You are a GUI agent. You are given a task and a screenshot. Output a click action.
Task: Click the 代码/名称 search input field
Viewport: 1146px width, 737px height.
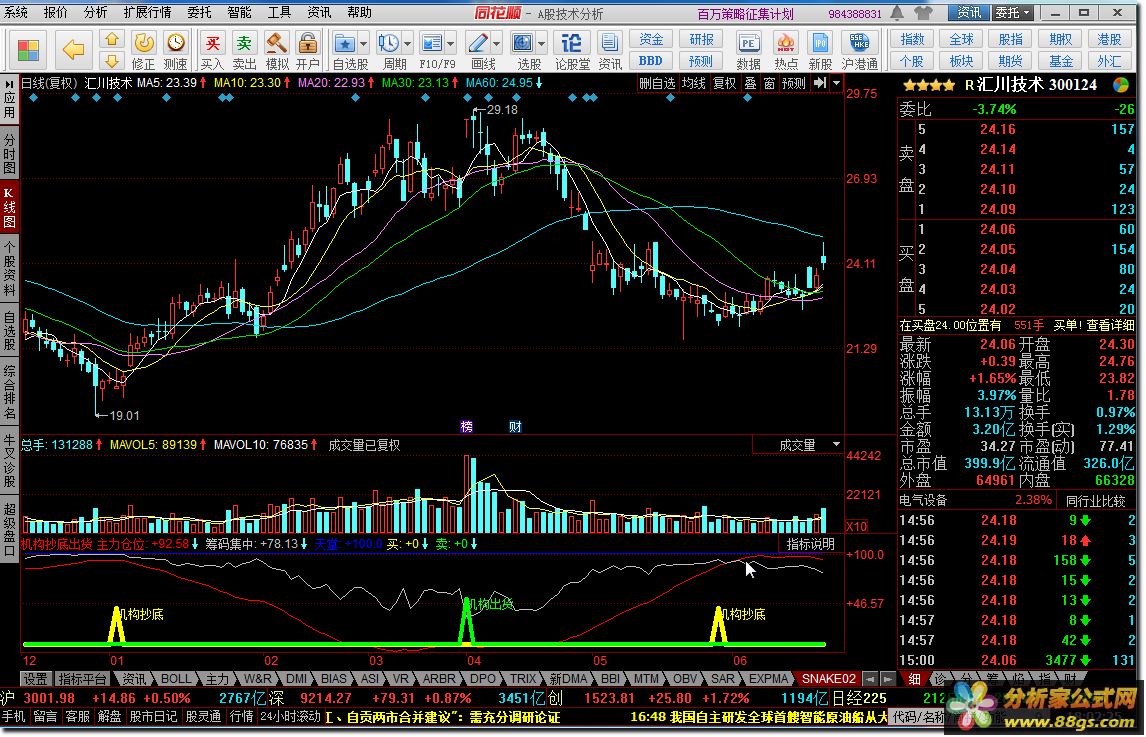click(921, 717)
